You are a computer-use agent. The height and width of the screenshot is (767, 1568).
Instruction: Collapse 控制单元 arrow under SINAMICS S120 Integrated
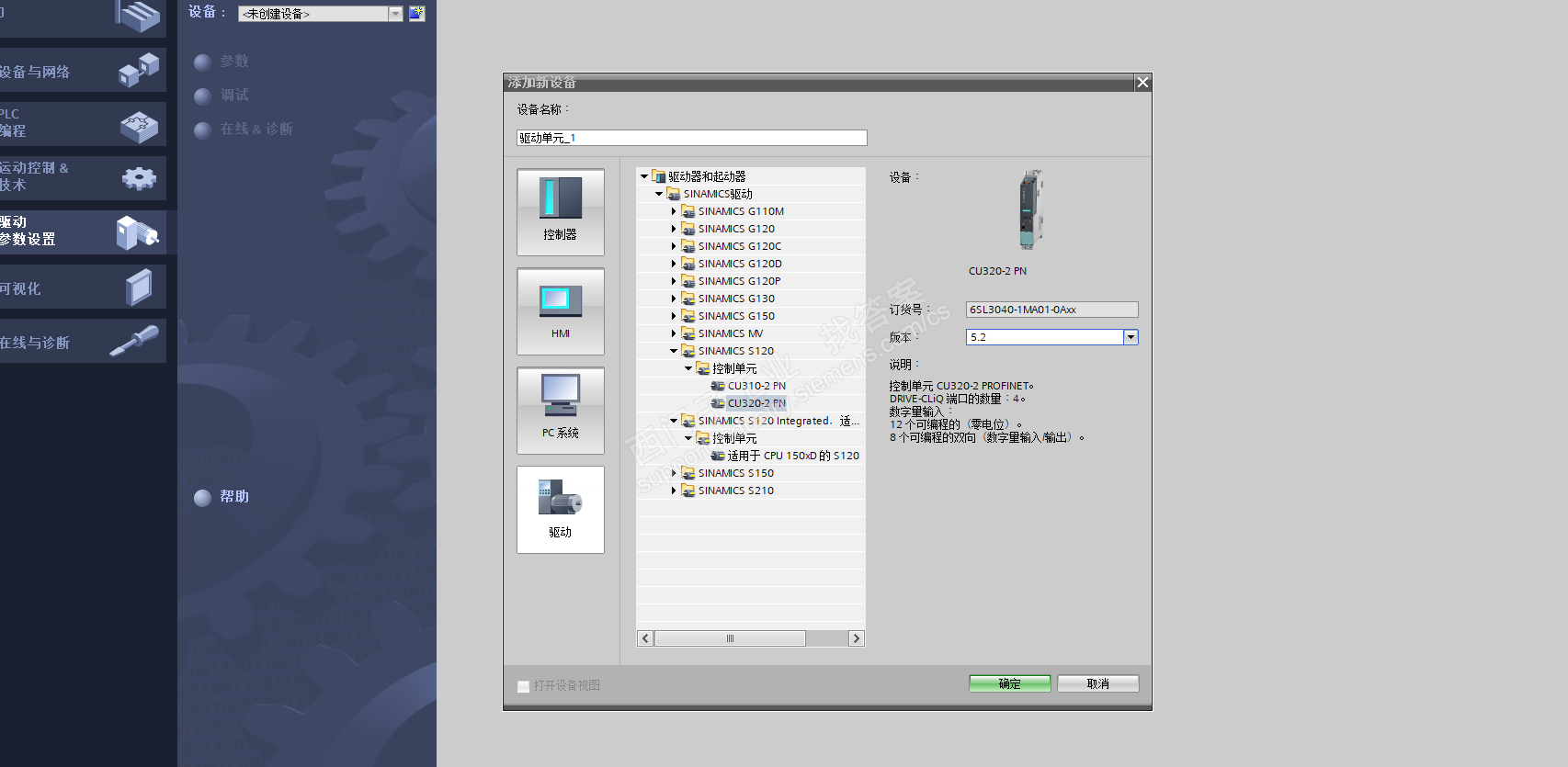(688, 438)
